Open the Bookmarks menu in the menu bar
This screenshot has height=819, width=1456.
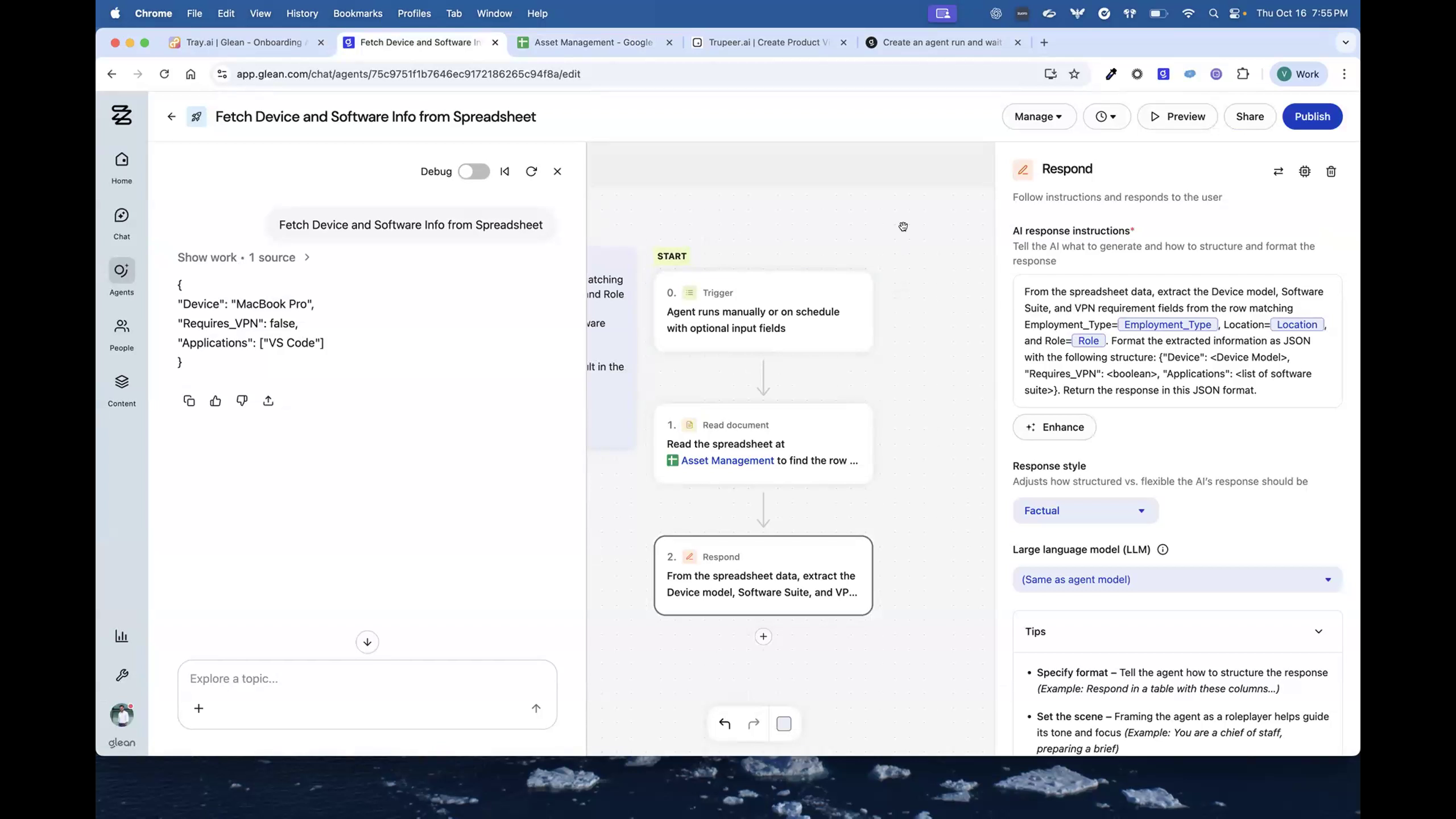coord(357,13)
